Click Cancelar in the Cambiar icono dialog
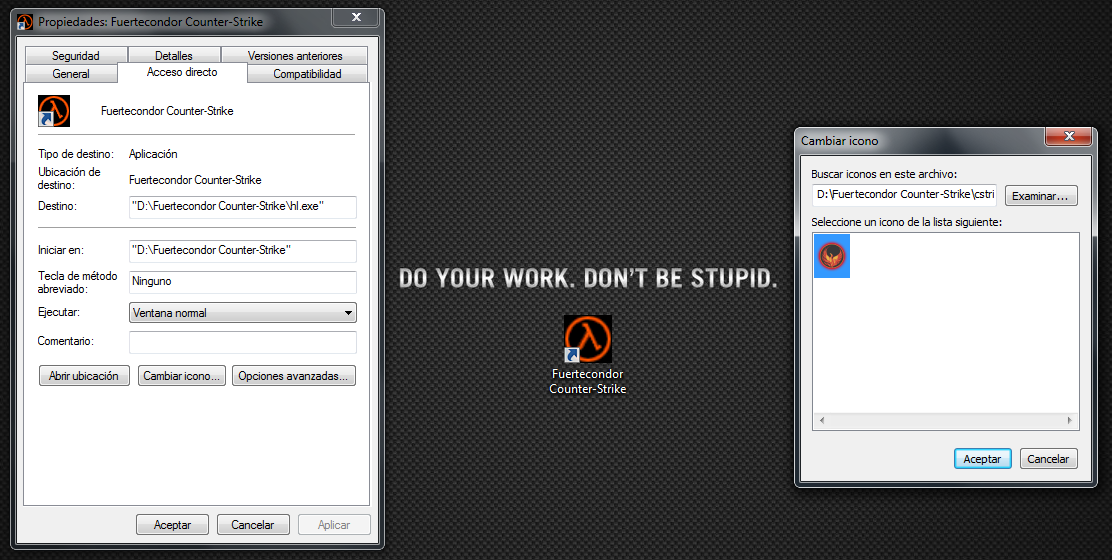The width and height of the screenshot is (1112, 560). point(1048,459)
